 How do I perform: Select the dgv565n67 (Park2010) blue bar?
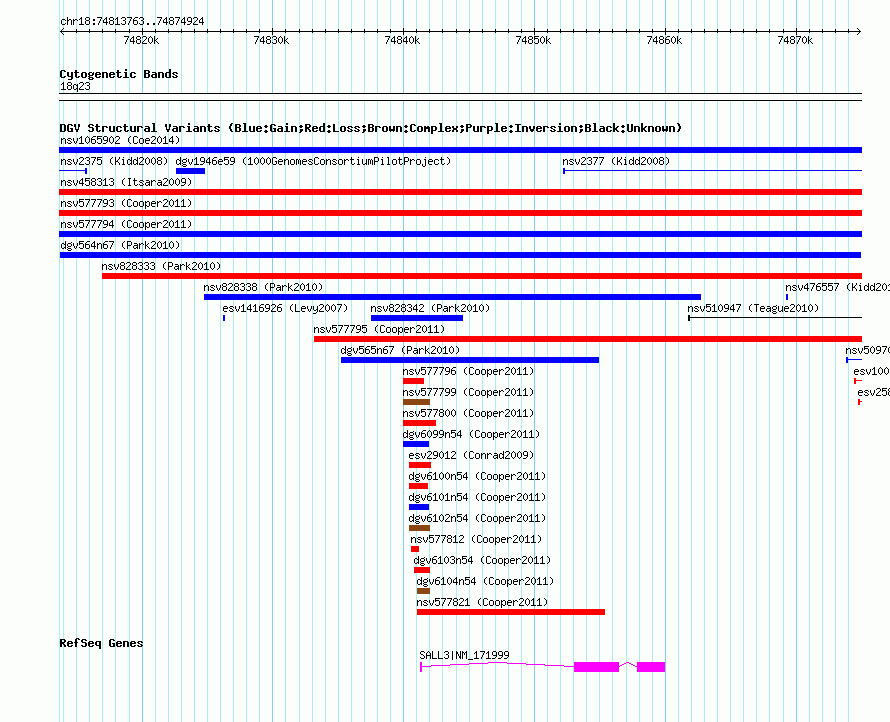click(470, 360)
